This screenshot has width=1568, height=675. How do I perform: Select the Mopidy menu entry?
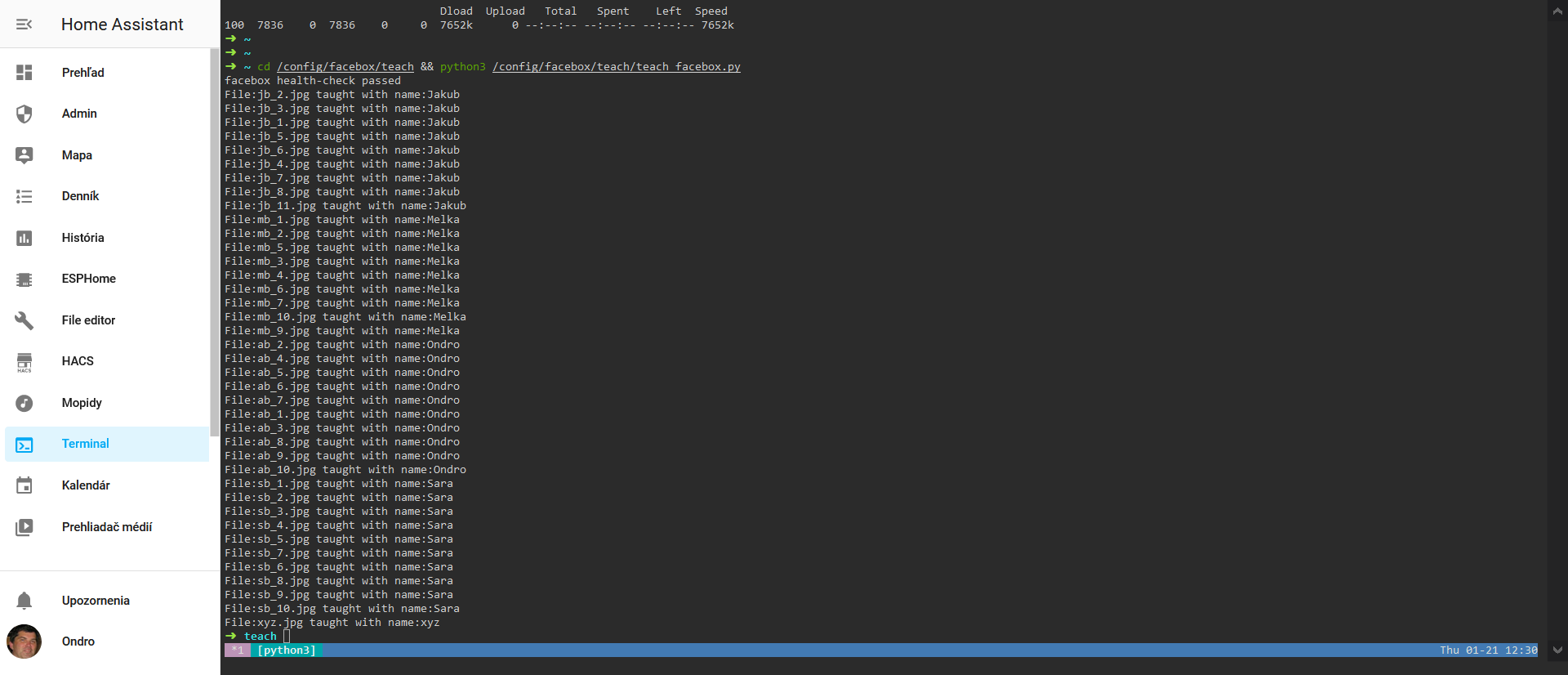107,403
